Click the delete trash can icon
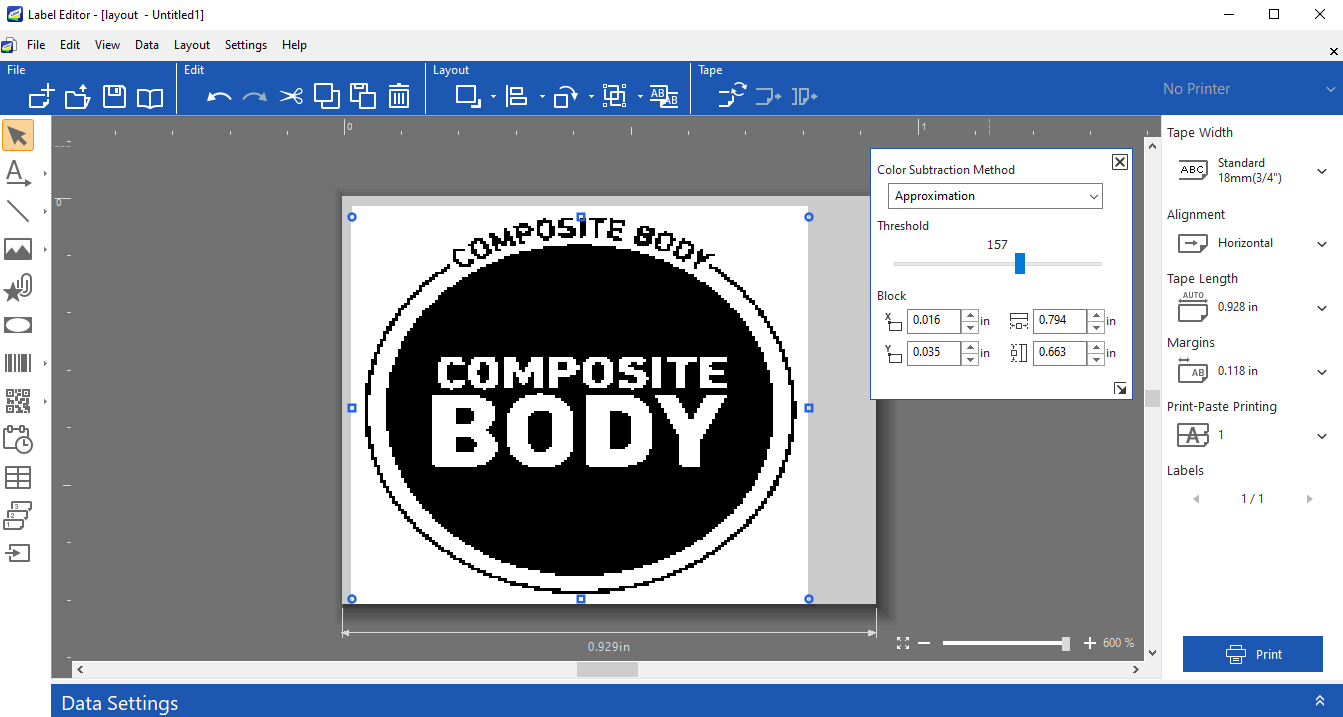1343x717 pixels. (x=399, y=96)
